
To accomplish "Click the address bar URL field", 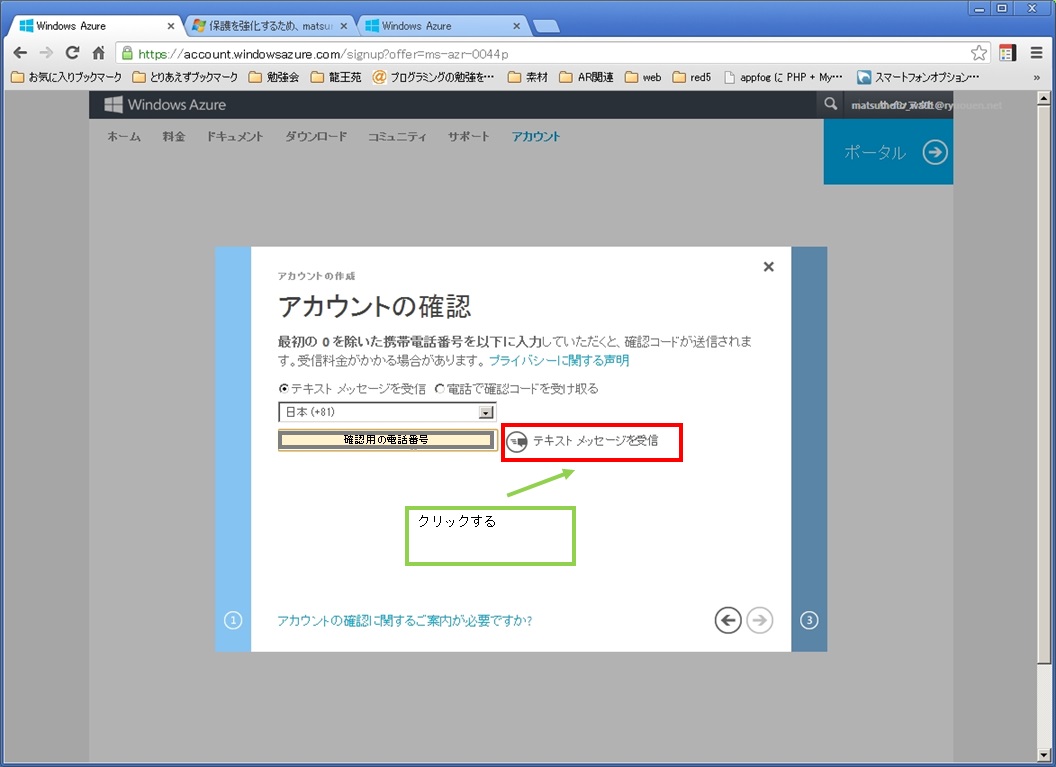I will [x=549, y=54].
